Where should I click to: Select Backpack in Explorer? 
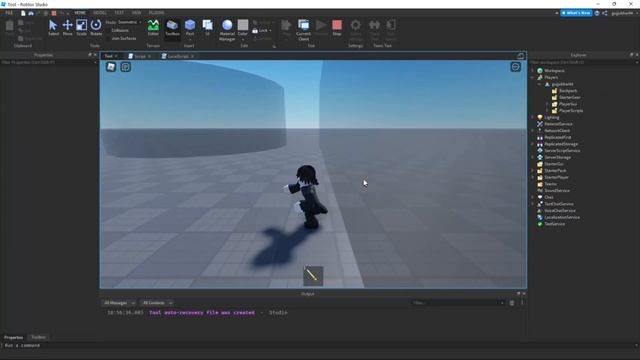point(568,91)
